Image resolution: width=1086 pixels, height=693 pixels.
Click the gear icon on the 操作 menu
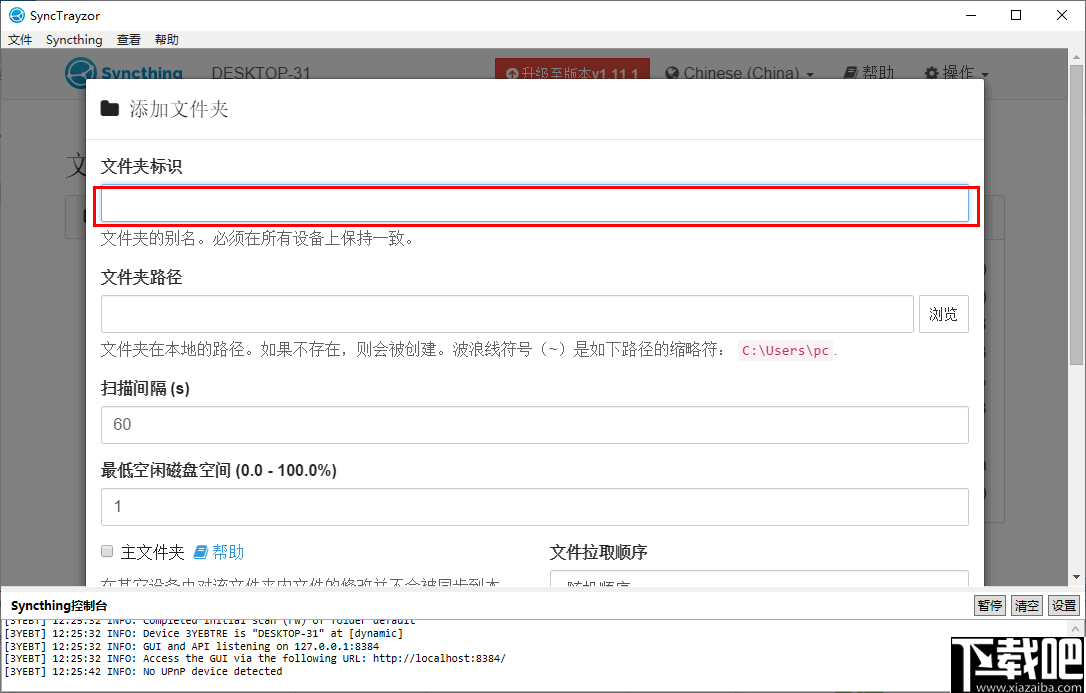(932, 73)
